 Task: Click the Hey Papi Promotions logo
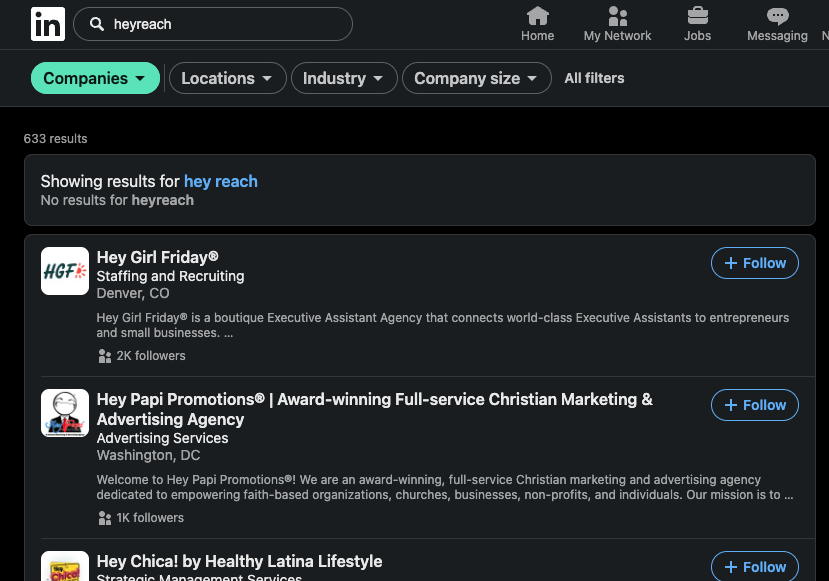coord(65,413)
